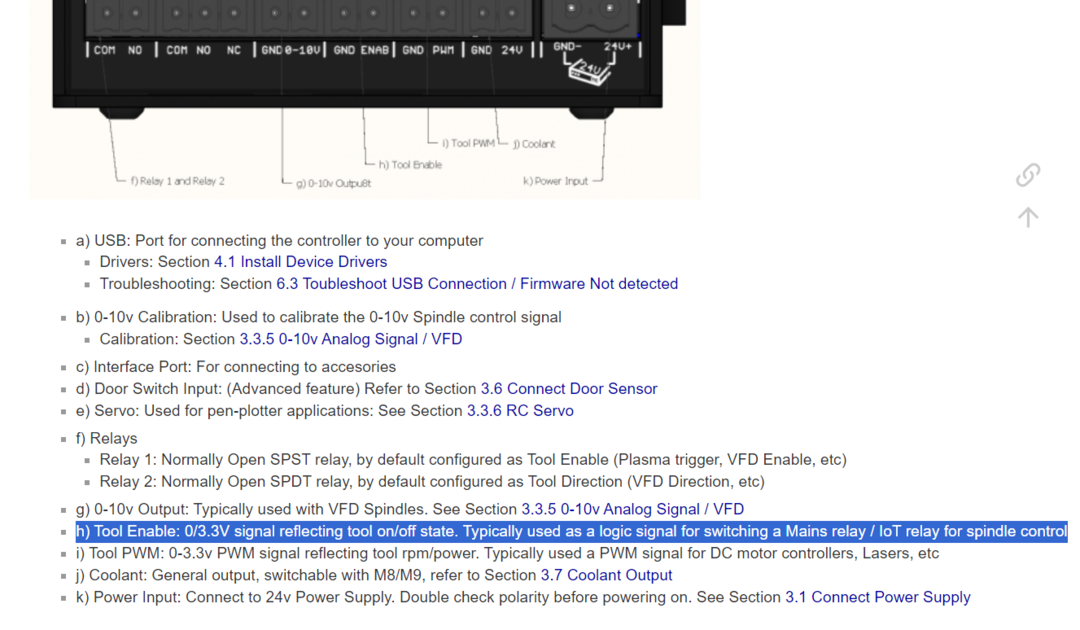Click the GND ENAB terminal label on the board

[x=361, y=50]
